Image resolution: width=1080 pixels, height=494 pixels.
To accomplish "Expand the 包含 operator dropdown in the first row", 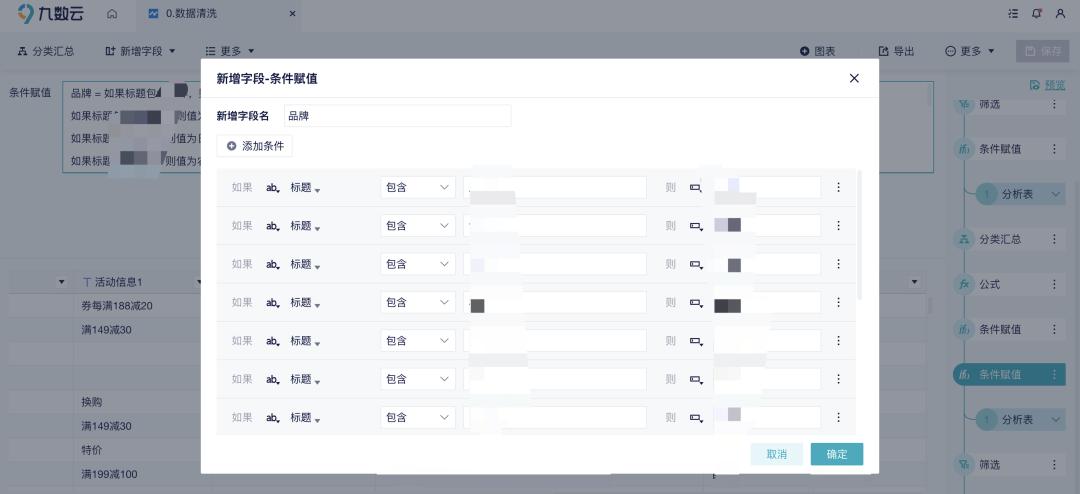I will point(418,187).
